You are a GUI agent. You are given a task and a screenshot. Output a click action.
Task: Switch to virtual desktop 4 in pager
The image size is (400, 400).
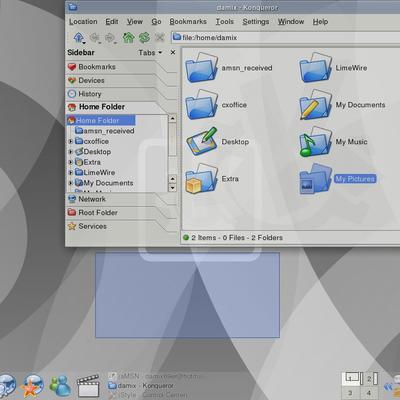click(x=370, y=393)
